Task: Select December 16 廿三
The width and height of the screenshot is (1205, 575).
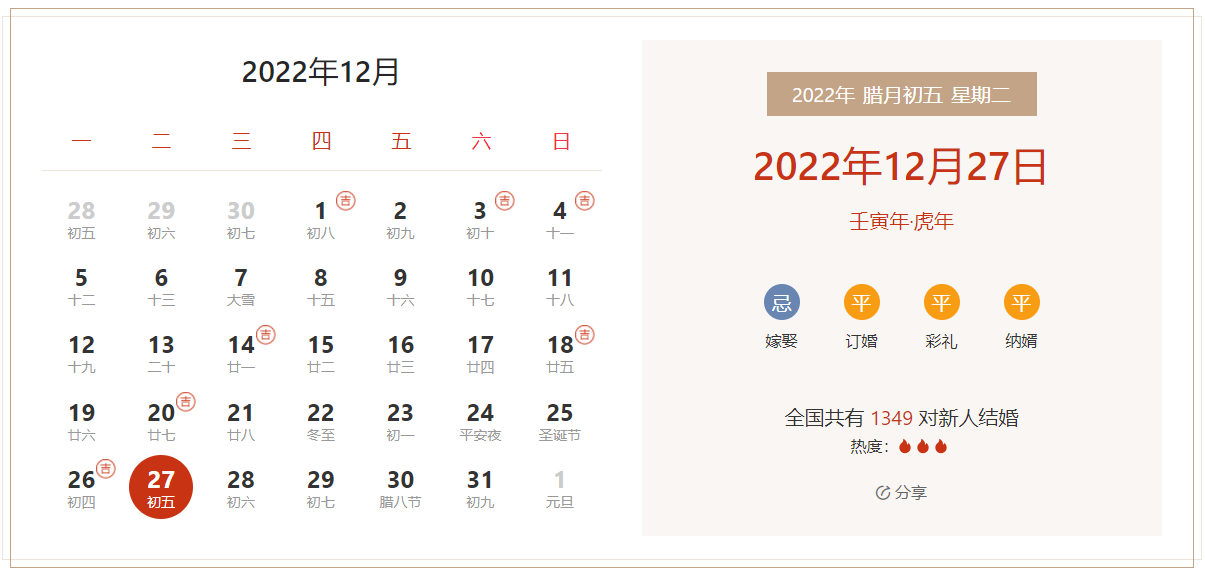Action: (401, 354)
